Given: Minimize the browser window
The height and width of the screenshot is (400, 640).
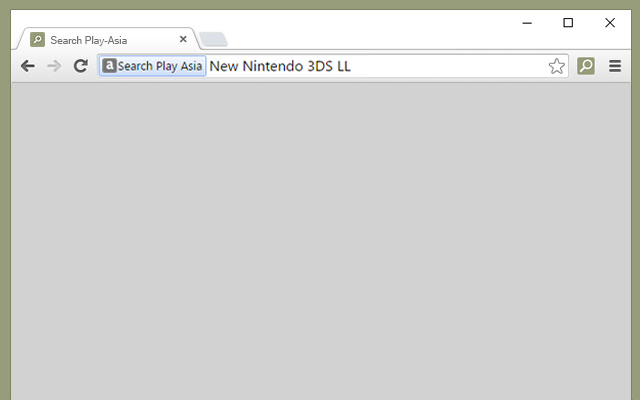Looking at the screenshot, I should coord(527,23).
